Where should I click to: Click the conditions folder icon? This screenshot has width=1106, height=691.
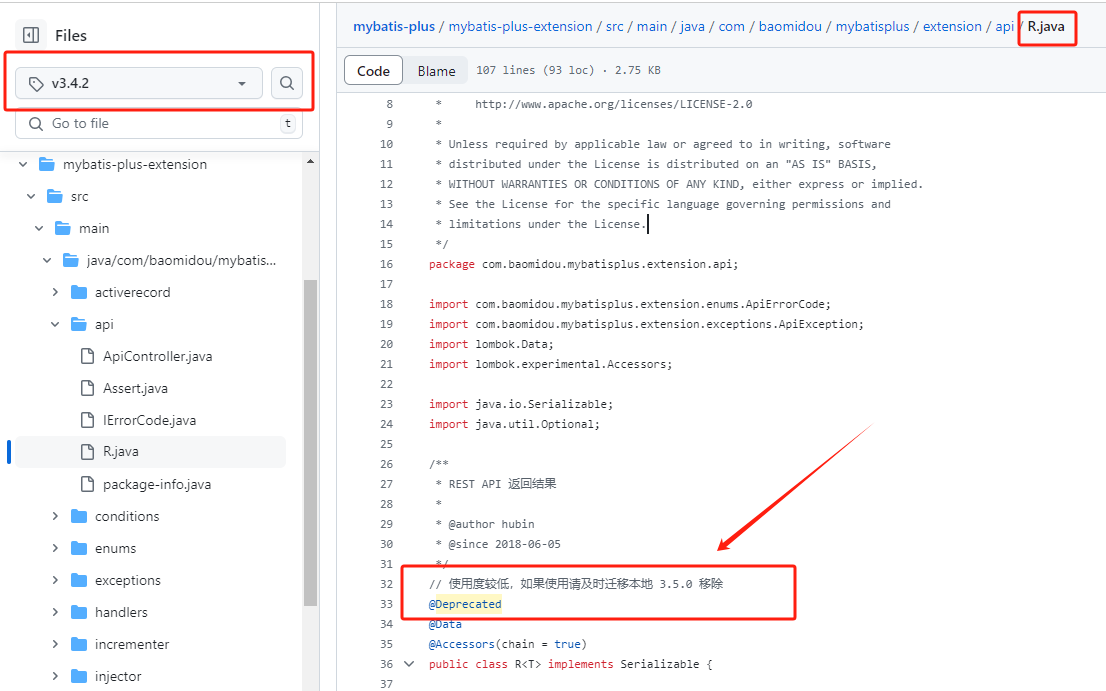pyautogui.click(x=79, y=516)
